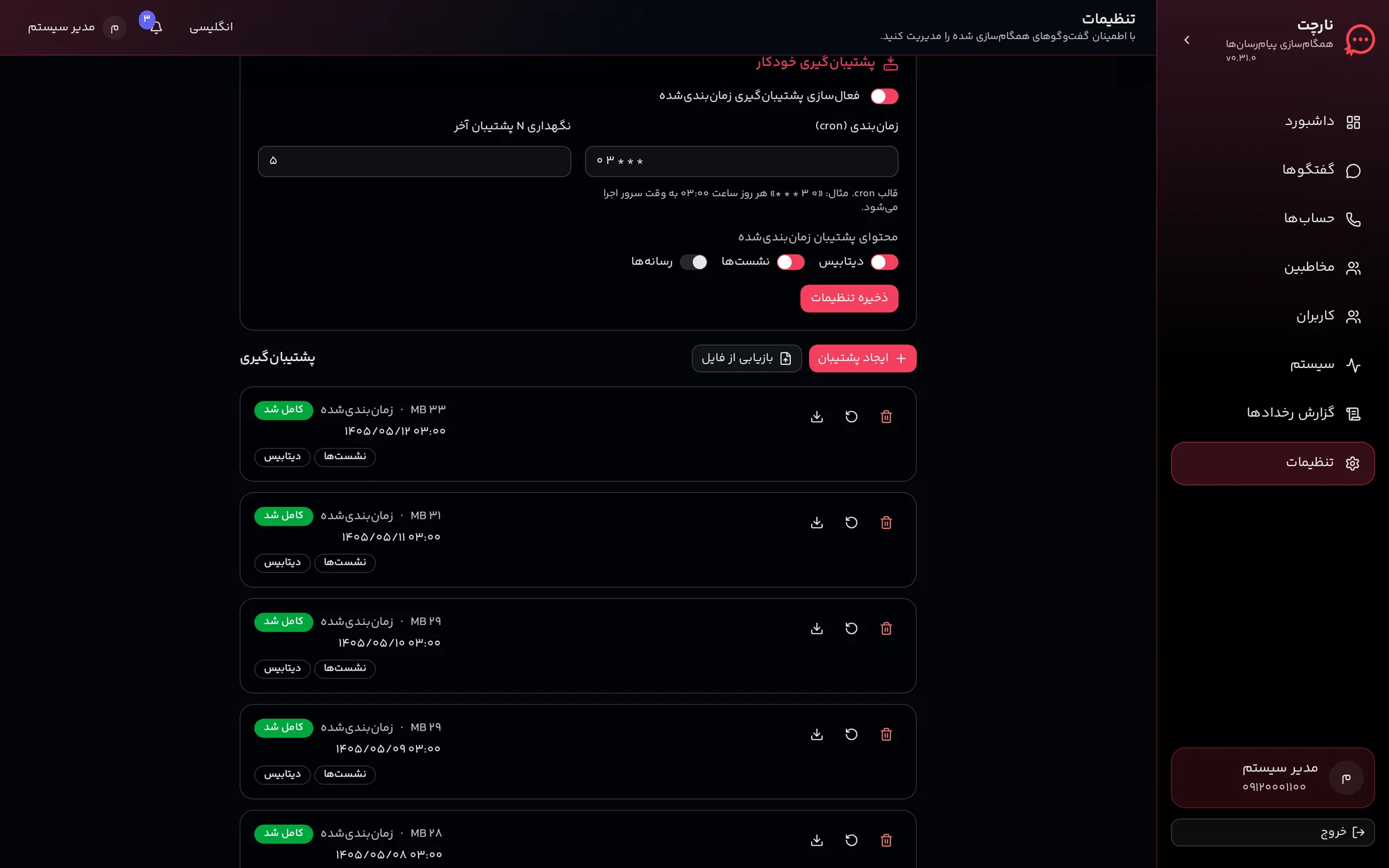Toggle sessions (نشست‌ها) backup content switch
This screenshot has height=868, width=1389.
point(790,262)
